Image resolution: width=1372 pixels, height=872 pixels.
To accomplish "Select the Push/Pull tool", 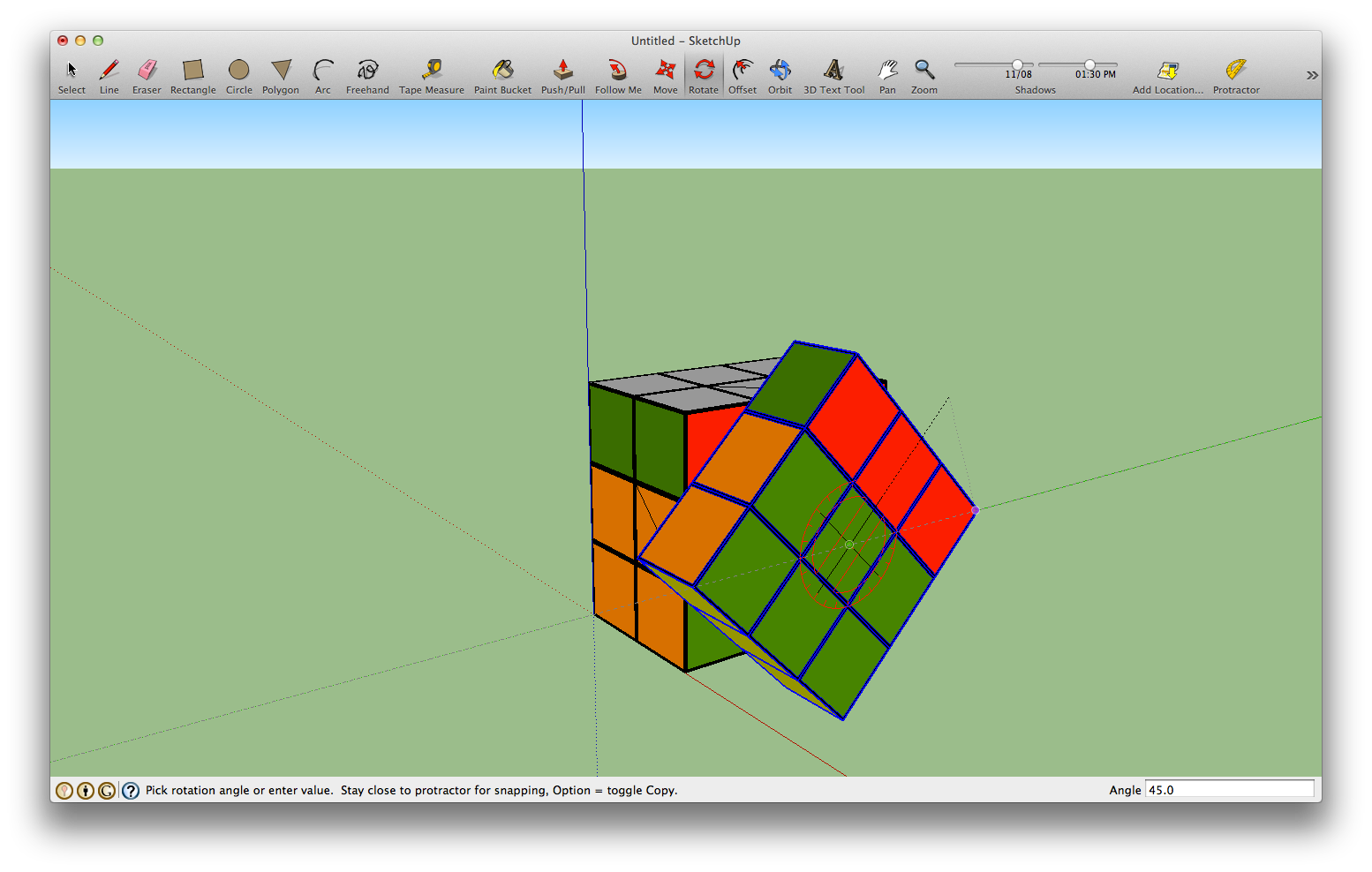I will tap(562, 71).
